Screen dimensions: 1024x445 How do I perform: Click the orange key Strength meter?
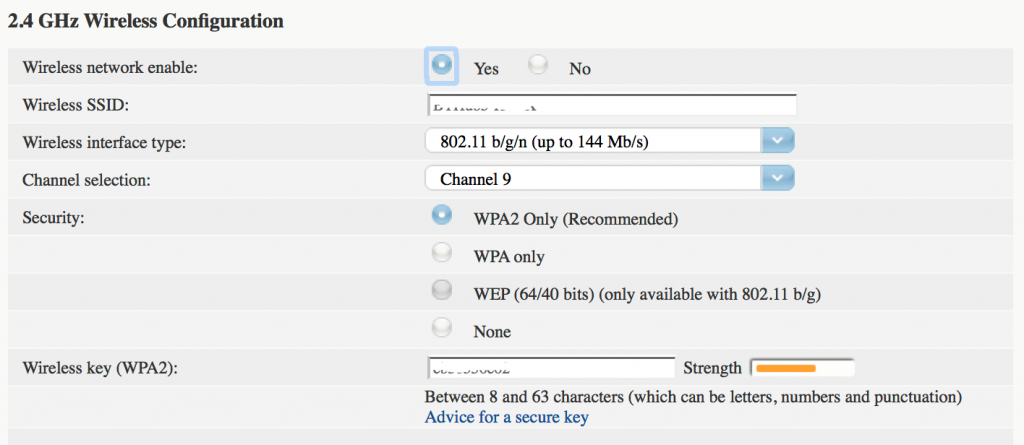click(x=802, y=368)
